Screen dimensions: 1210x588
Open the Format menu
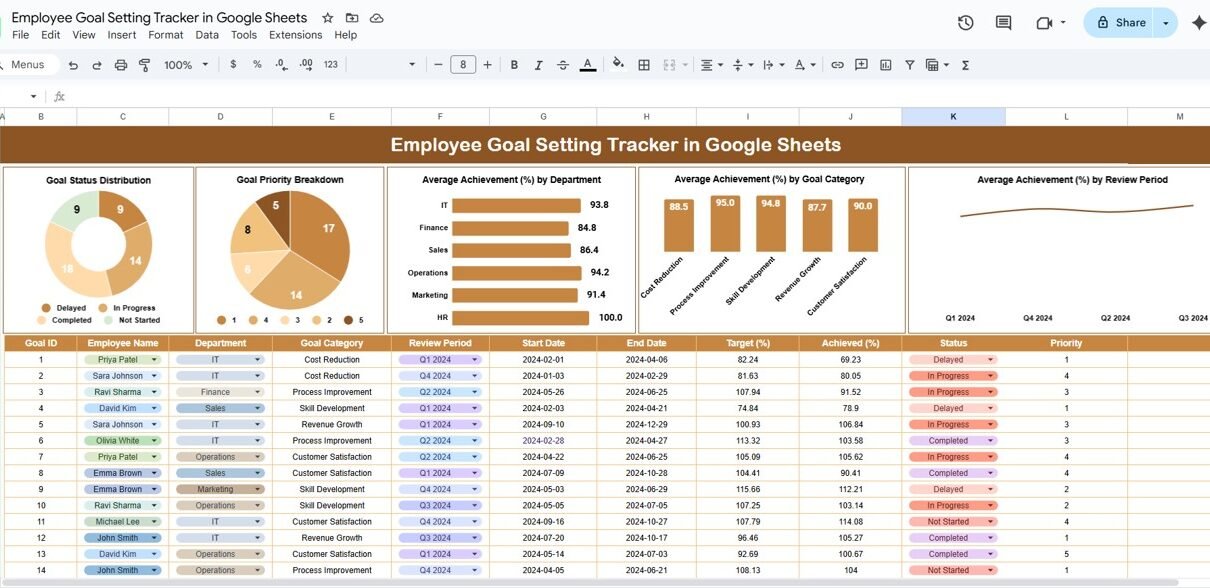pos(165,35)
